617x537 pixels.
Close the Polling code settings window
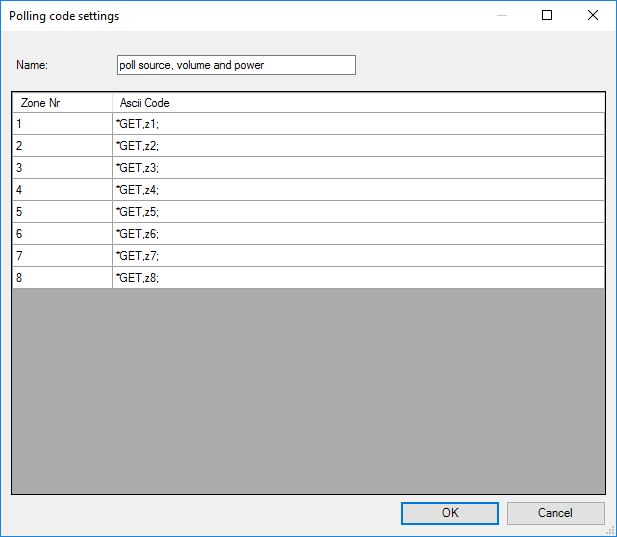[593, 16]
